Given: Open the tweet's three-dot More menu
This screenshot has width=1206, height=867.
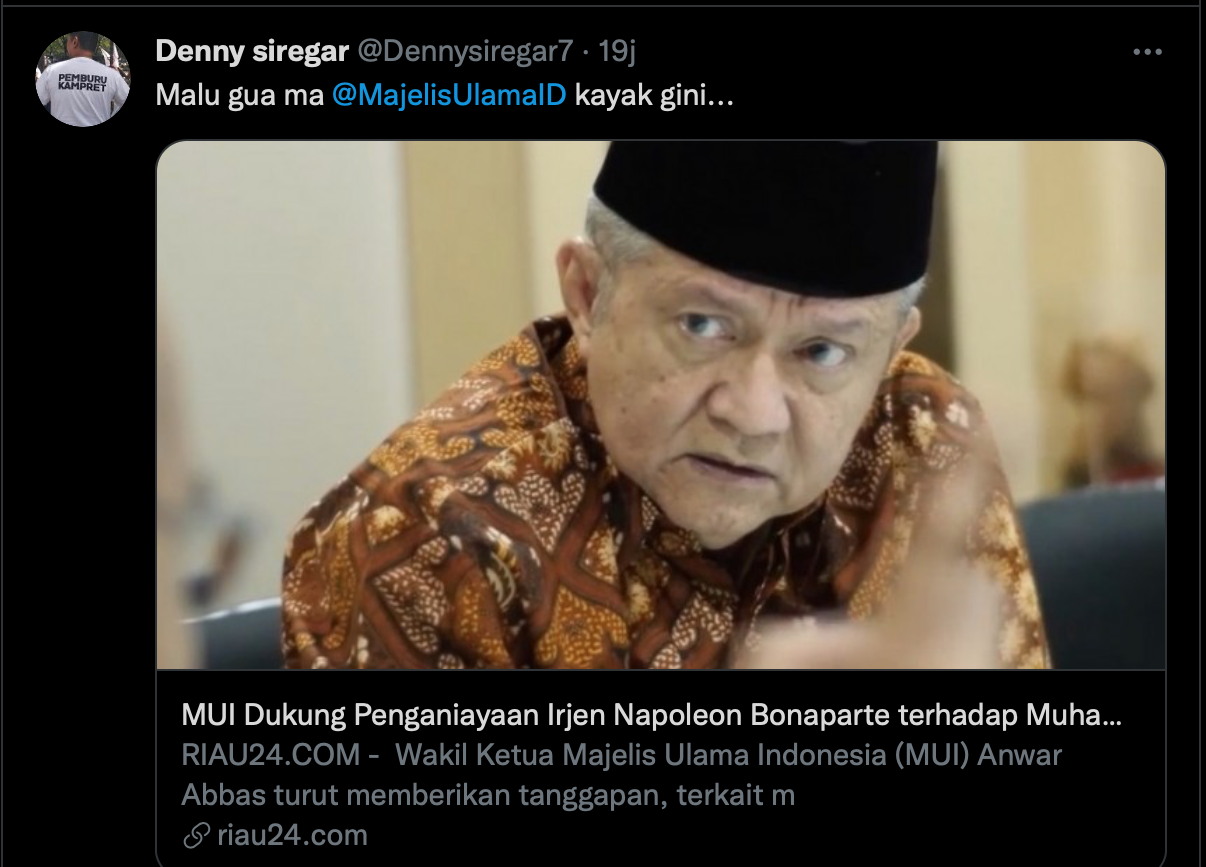Looking at the screenshot, I should coord(1147,53).
